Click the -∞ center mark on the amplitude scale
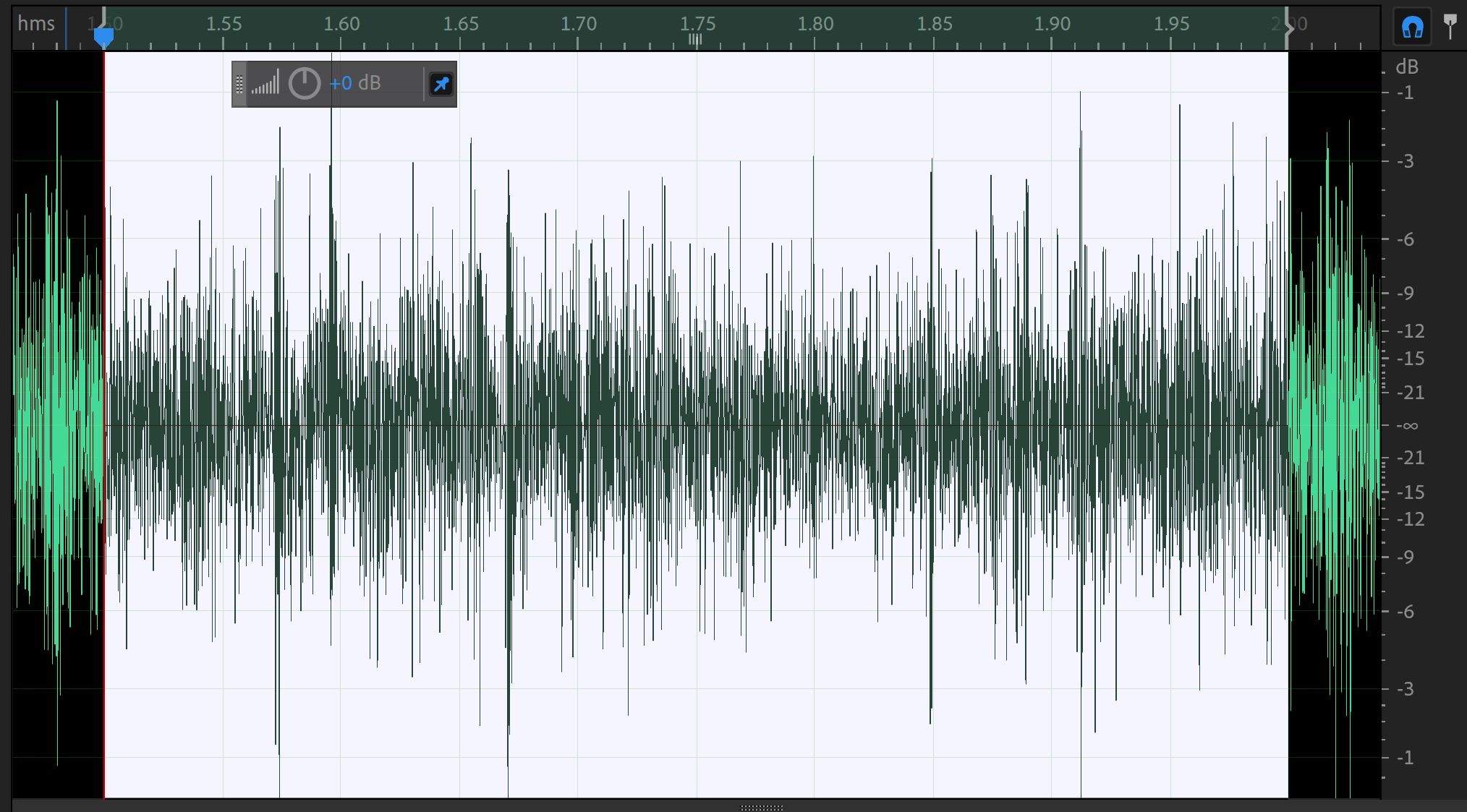 1407,426
